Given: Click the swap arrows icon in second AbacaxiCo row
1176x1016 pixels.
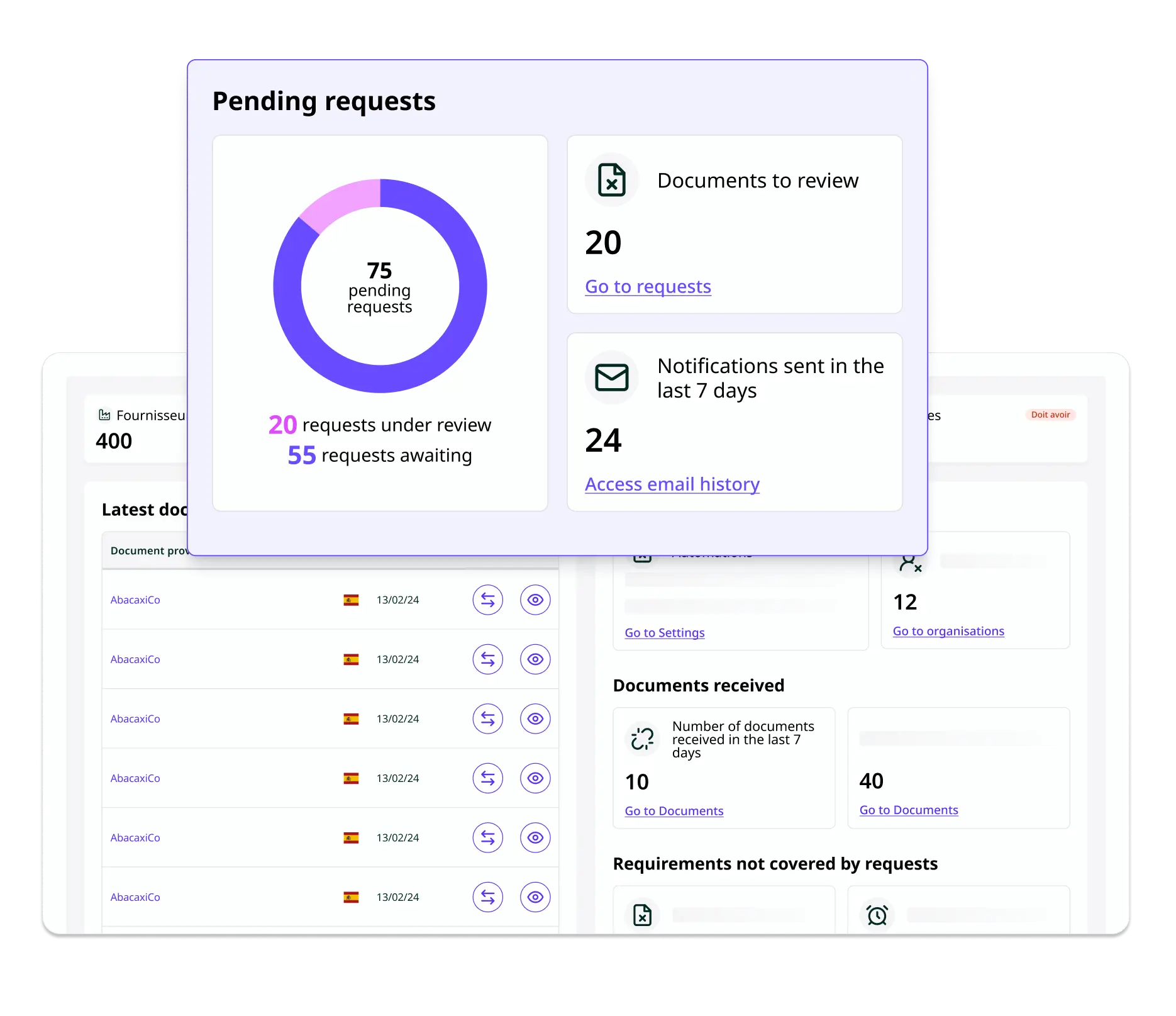Looking at the screenshot, I should (x=487, y=659).
